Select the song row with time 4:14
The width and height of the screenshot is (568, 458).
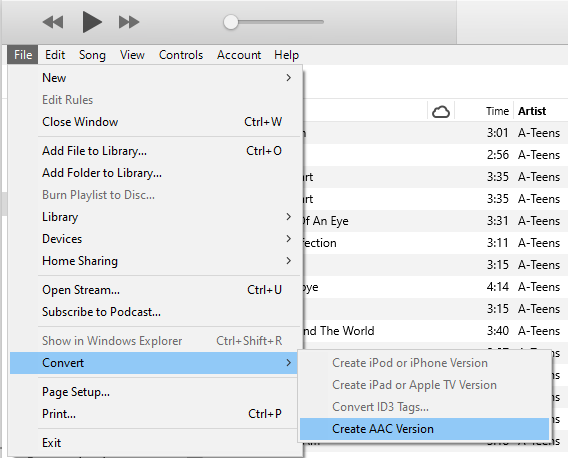tap(435, 287)
